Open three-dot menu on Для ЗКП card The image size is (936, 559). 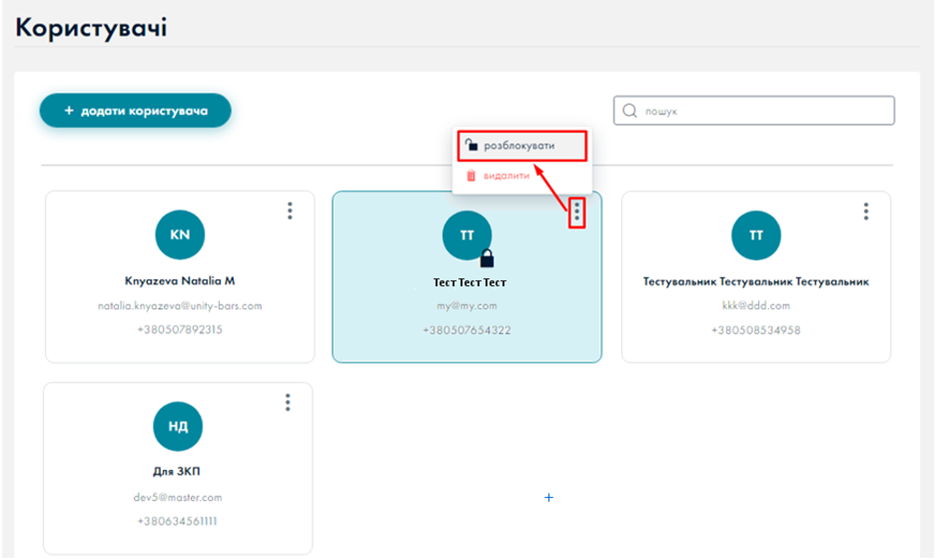coord(288,402)
